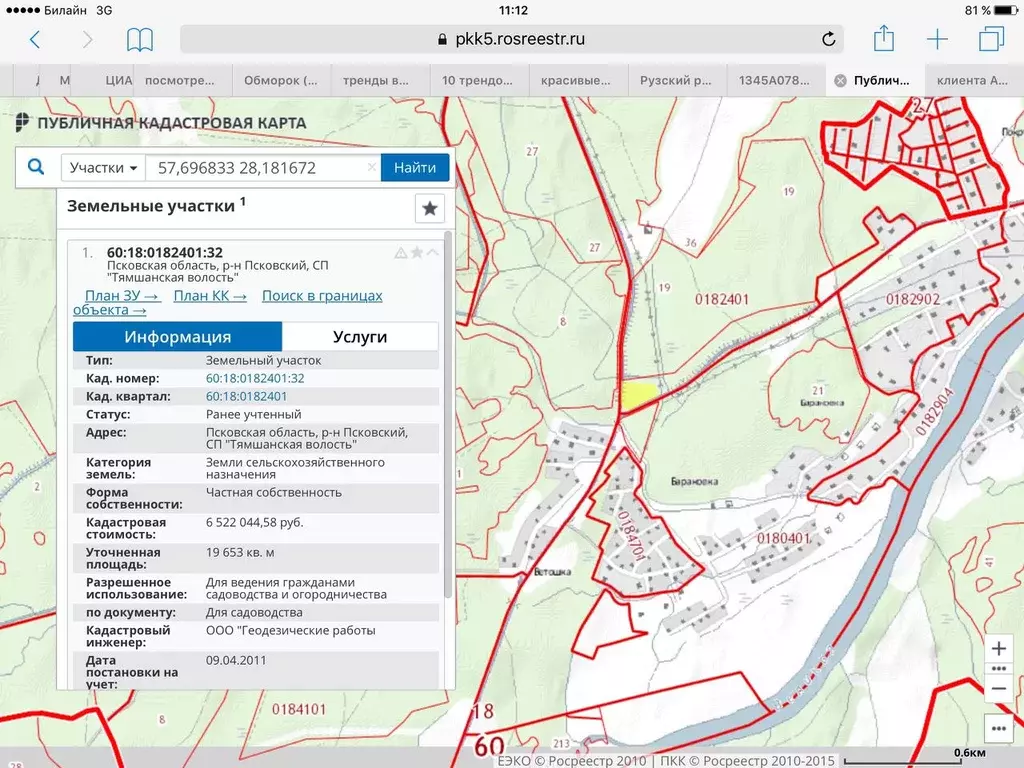Viewport: 1024px width, 768px height.
Task: Click the results panel vertical scrollbar
Action: (x=447, y=414)
